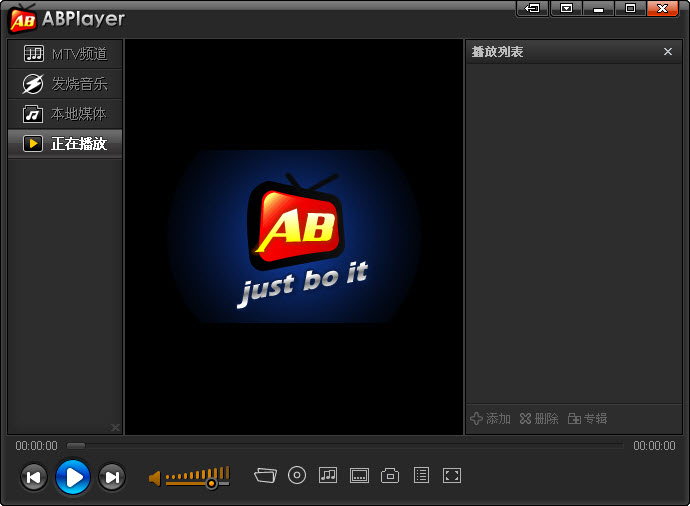Open the MTV频道 tab
Screen dimensions: 690x506
[x=65, y=54]
